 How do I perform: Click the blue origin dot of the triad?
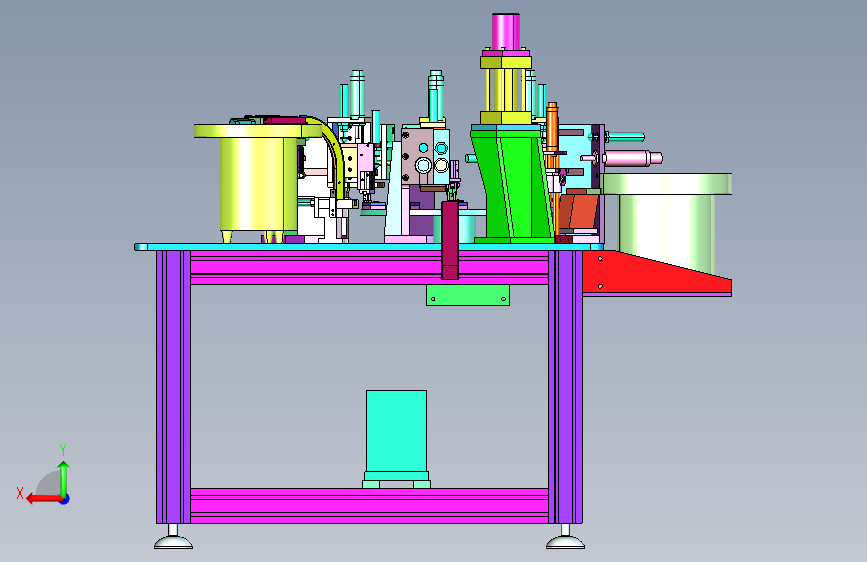click(65, 499)
